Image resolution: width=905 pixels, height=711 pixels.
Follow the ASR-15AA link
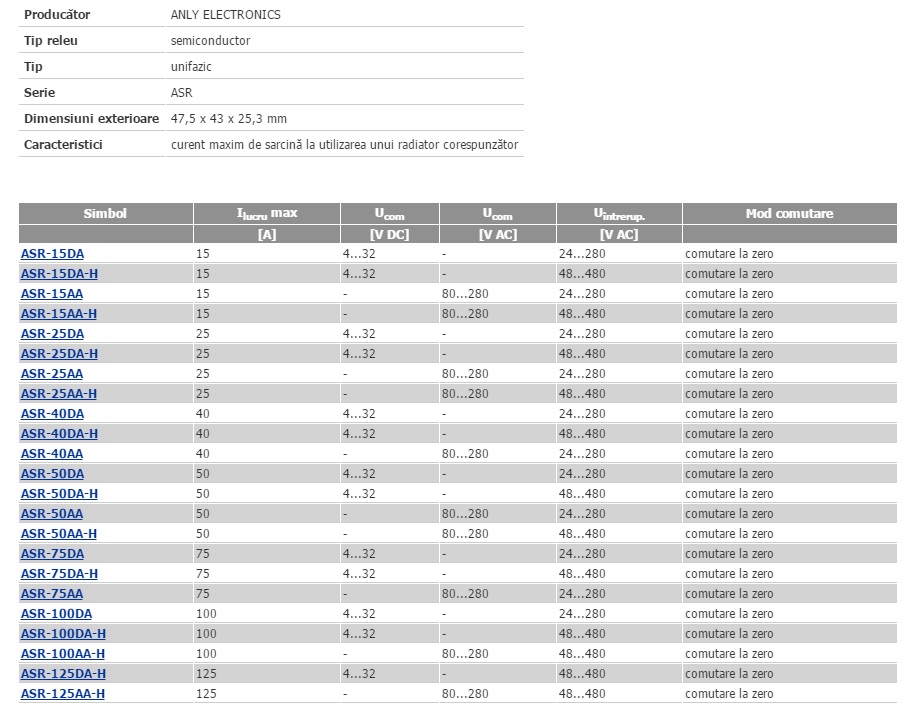pos(52,294)
